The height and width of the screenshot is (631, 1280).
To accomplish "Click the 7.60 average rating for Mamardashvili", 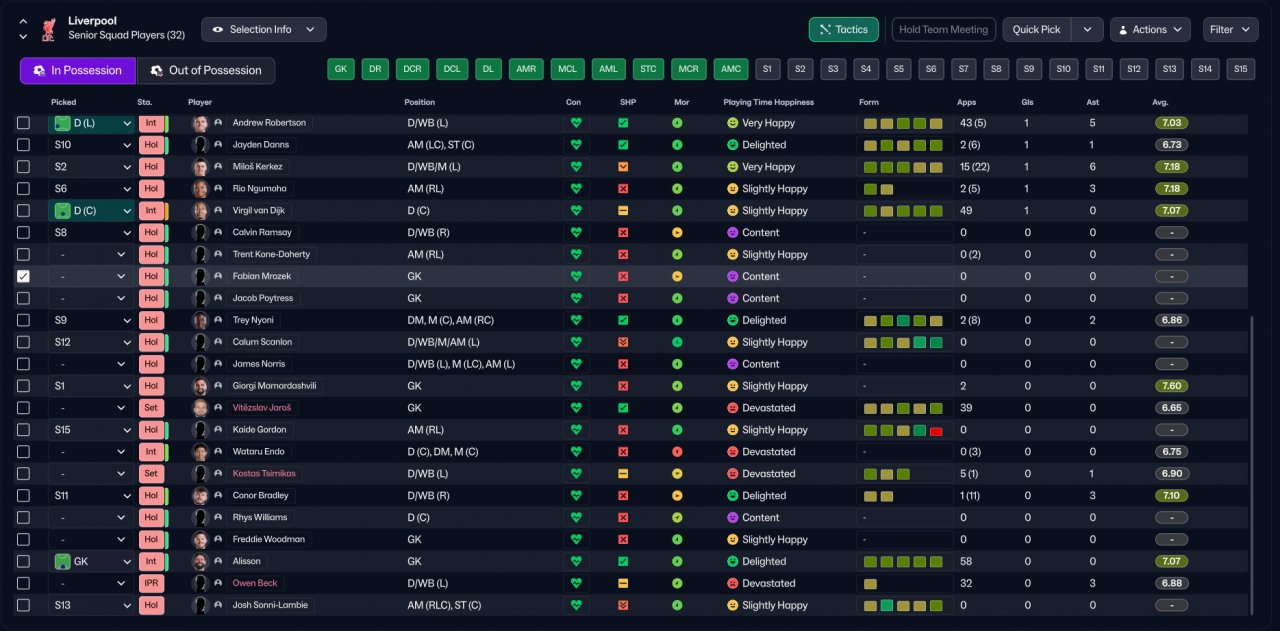I will tap(1171, 386).
